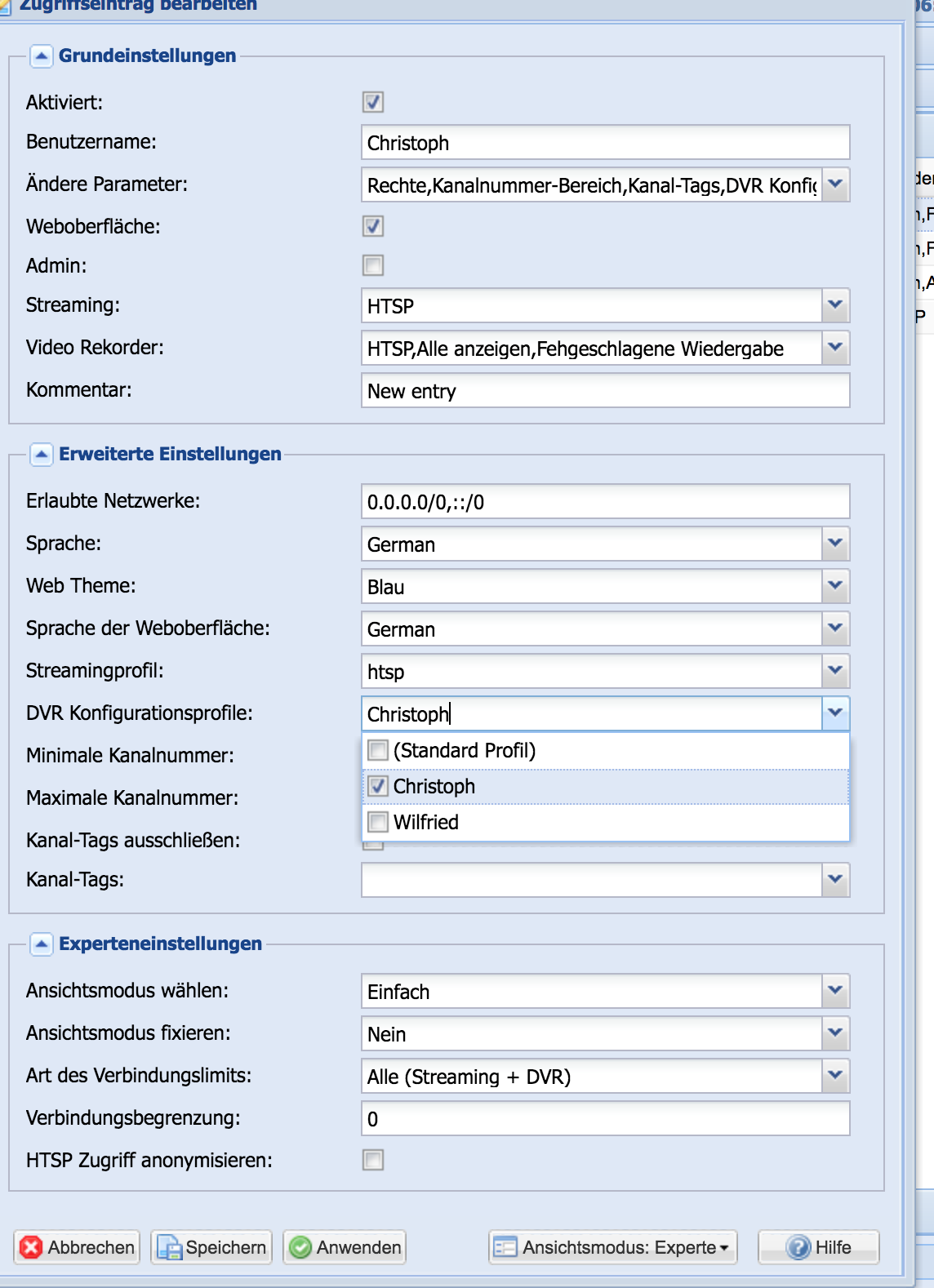The height and width of the screenshot is (1288, 934).
Task: Toggle the Weboberfläche checkbox
Action: 373,226
